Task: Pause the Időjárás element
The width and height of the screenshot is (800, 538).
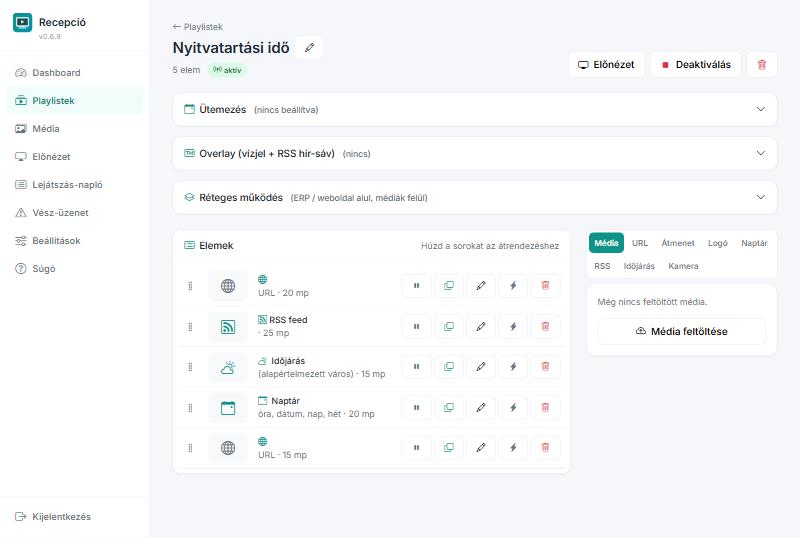Action: [416, 367]
